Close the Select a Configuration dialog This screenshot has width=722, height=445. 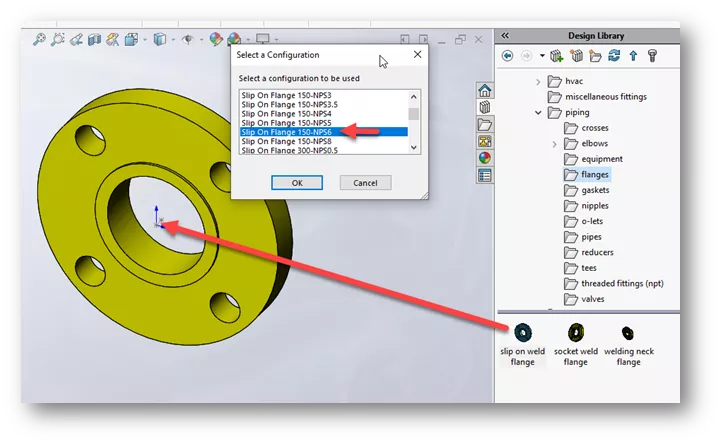[417, 54]
